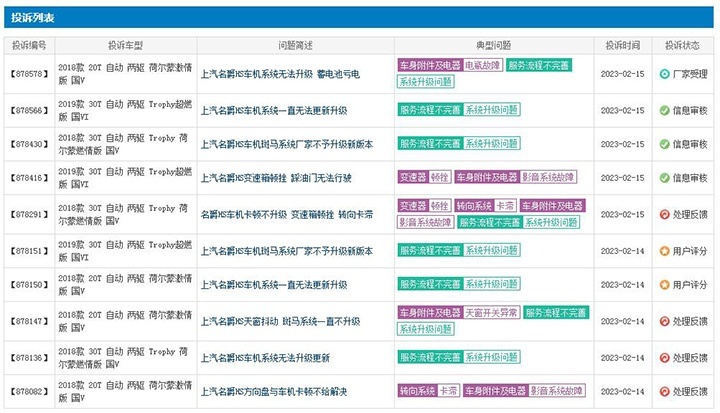Click the 转向系统 tag in row 878291
This screenshot has width=720, height=413.
point(474,206)
